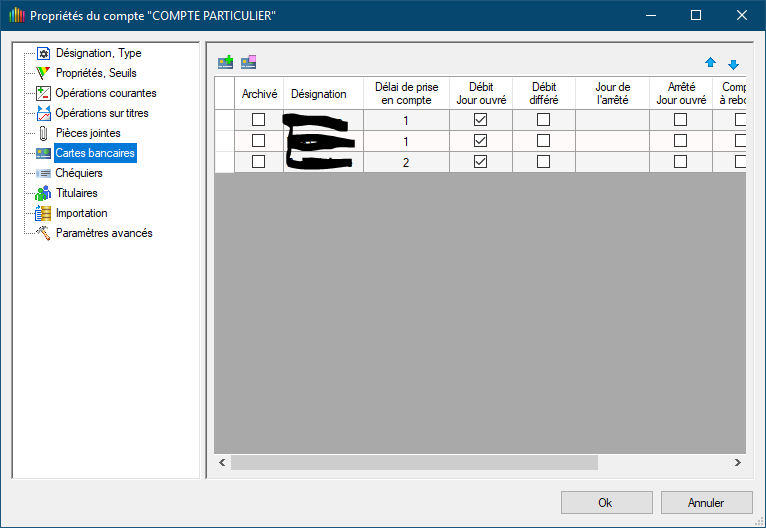Click the Opérations sur titres chart icon

[43, 113]
